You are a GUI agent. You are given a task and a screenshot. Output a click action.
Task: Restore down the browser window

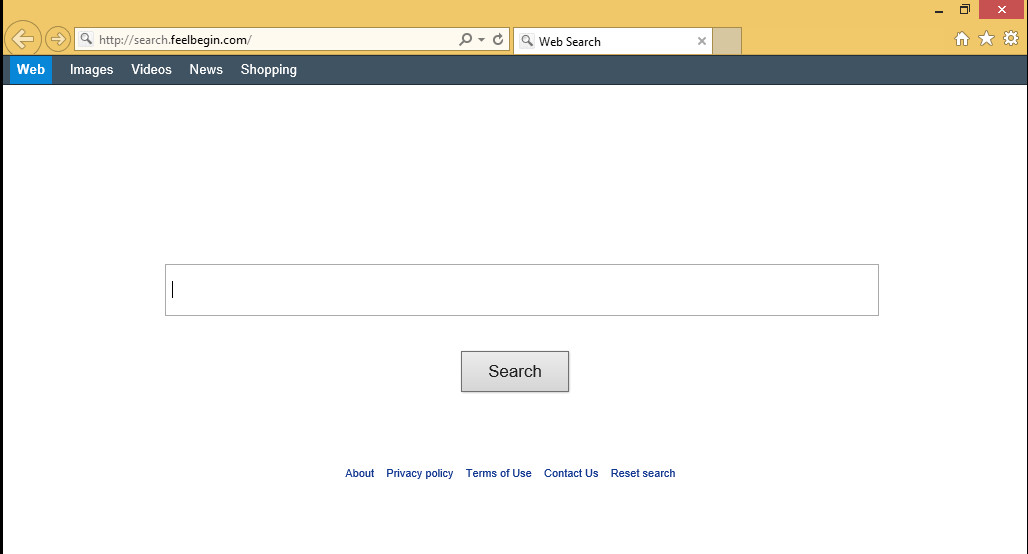pyautogui.click(x=964, y=9)
